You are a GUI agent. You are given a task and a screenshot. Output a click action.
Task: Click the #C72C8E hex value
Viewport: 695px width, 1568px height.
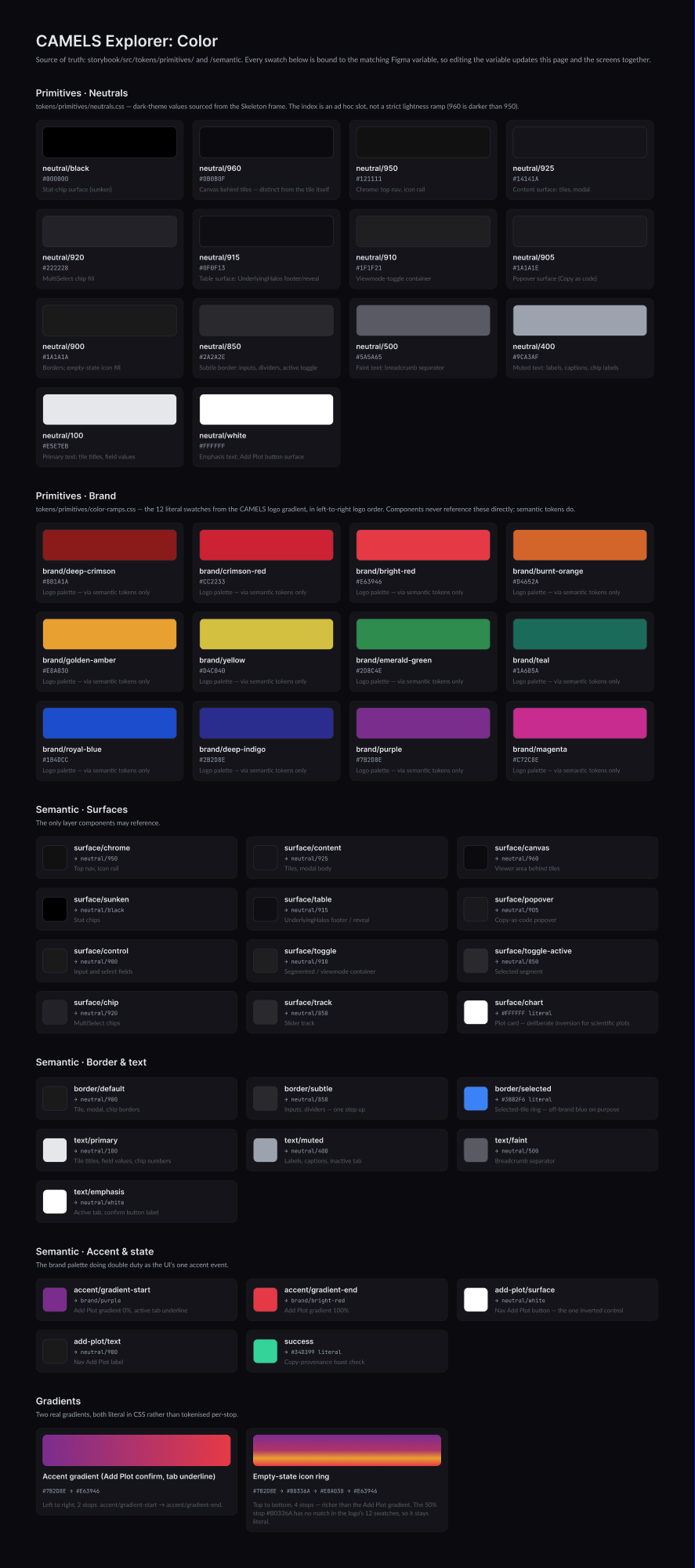point(526,760)
